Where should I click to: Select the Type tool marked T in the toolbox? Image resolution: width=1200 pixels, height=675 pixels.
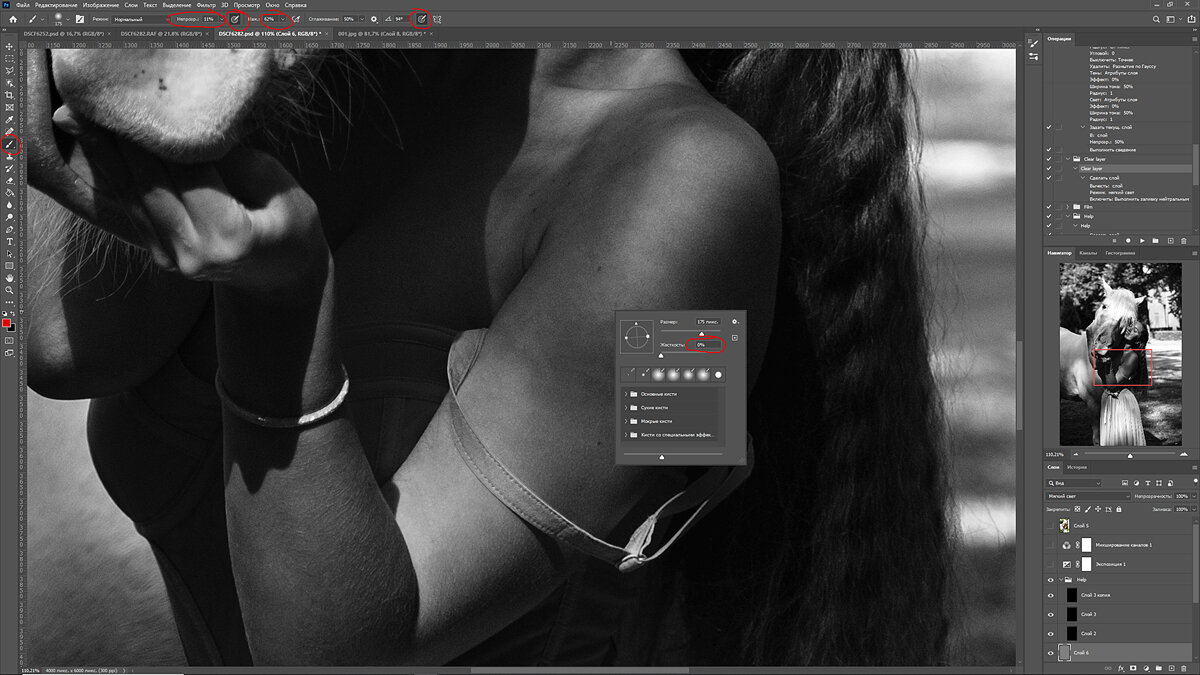tap(9, 241)
